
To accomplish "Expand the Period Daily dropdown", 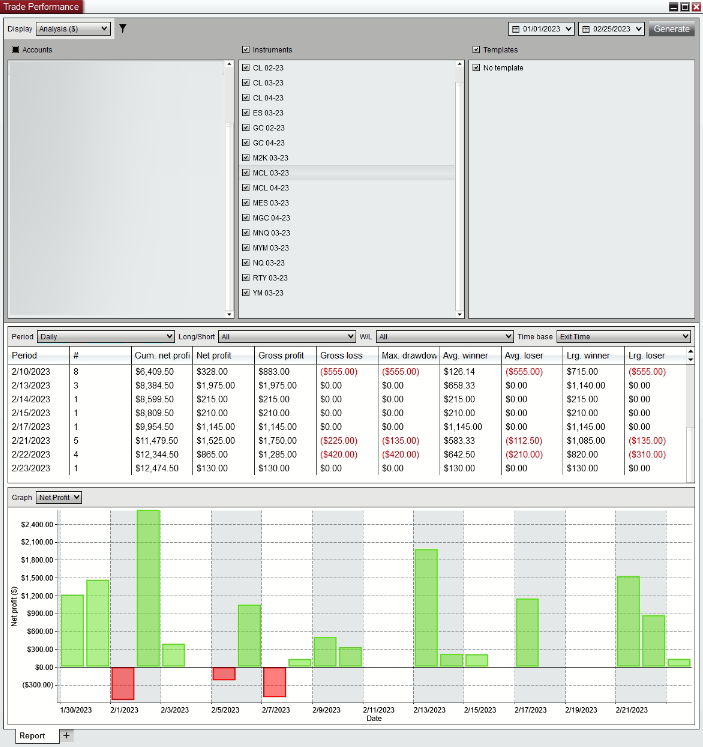I will pos(106,337).
